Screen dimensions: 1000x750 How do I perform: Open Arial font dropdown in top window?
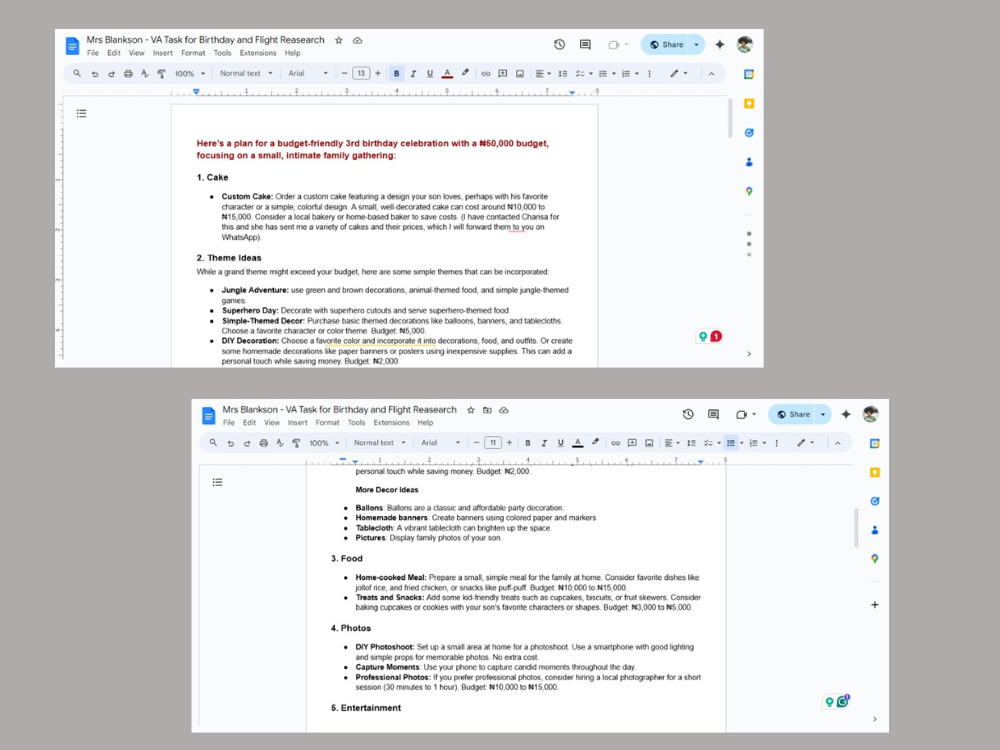pyautogui.click(x=308, y=73)
